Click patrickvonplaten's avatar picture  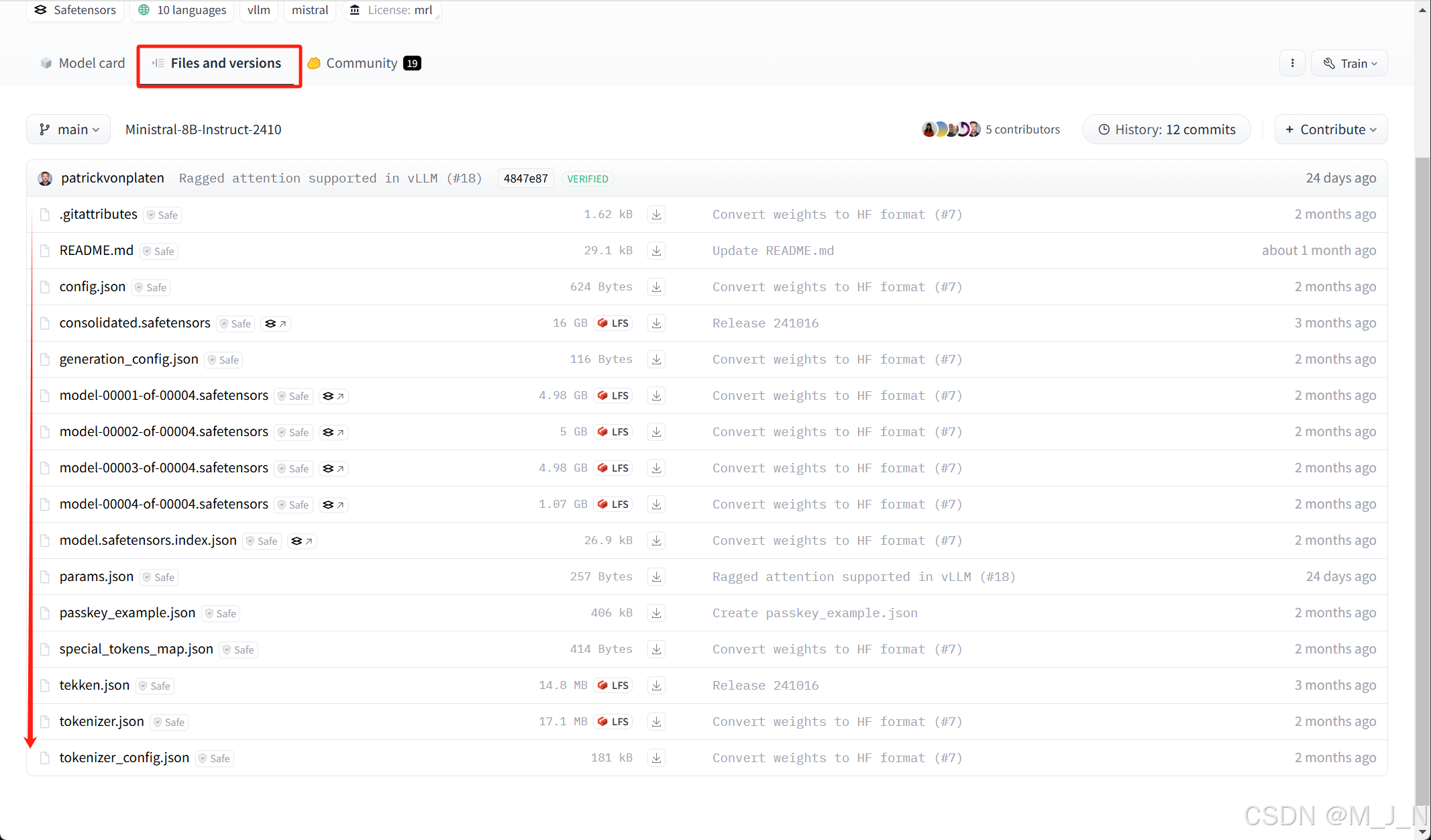pyautogui.click(x=45, y=178)
